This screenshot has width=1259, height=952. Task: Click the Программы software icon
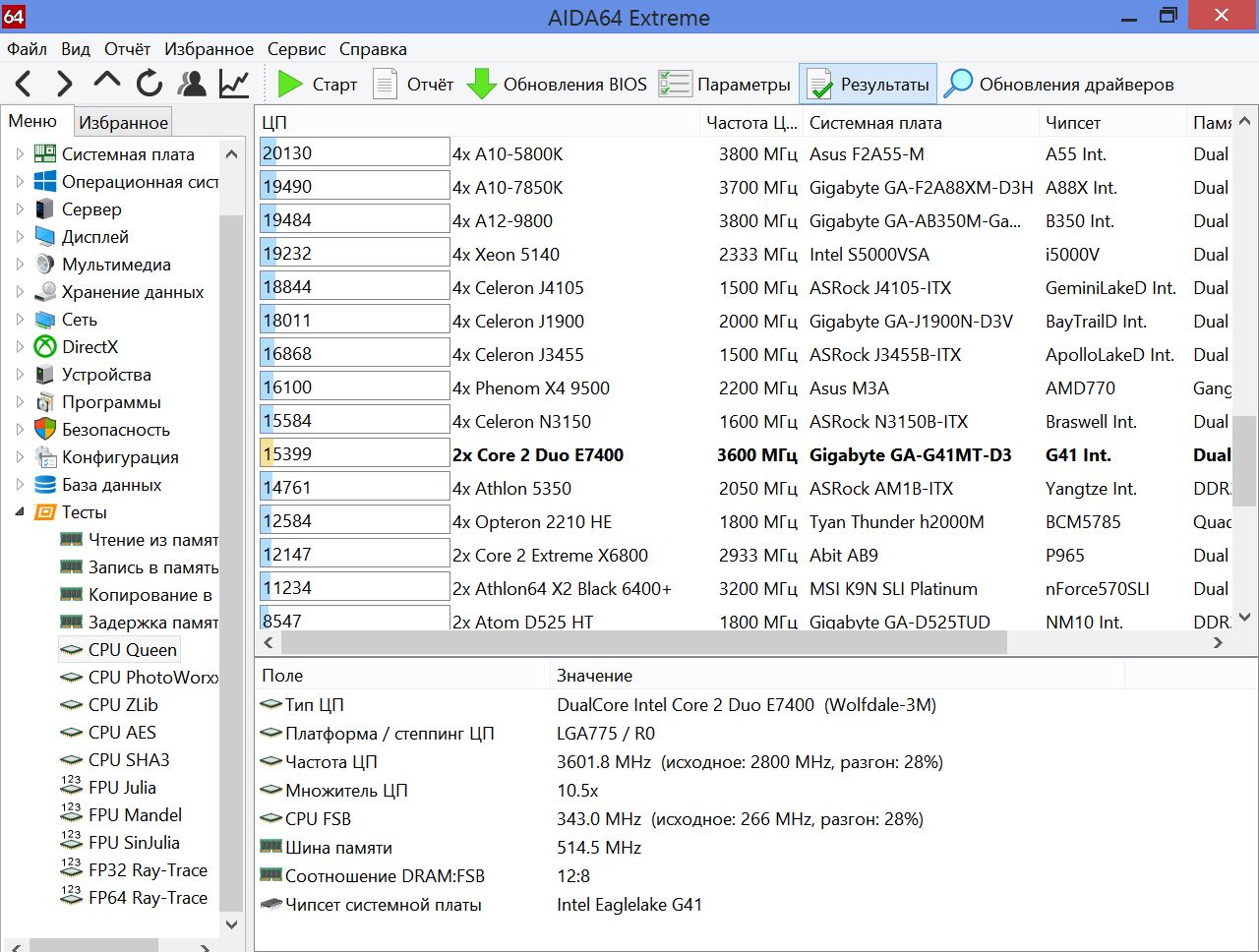coord(45,401)
